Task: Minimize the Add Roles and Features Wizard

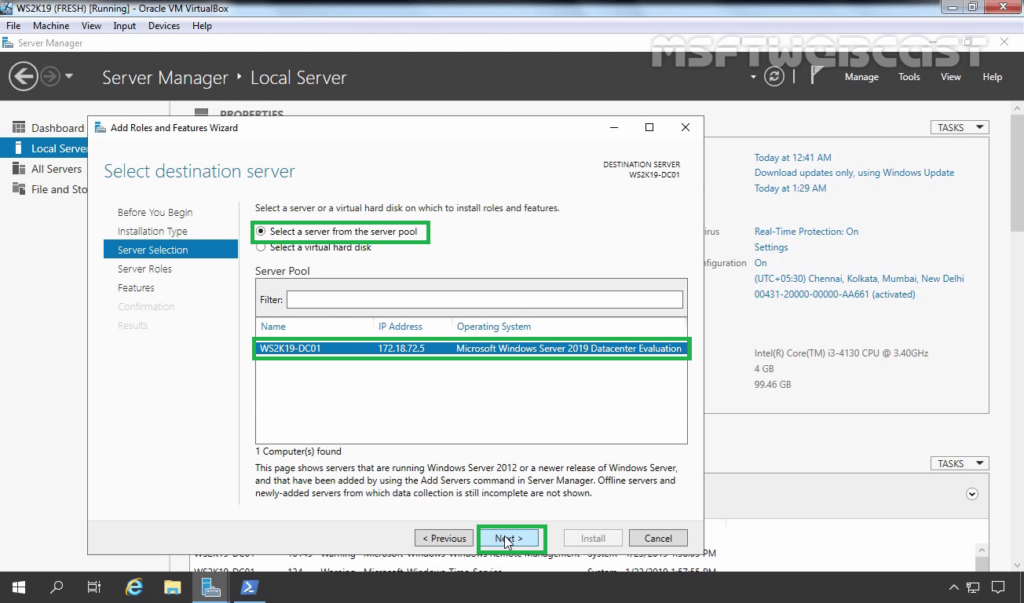Action: (614, 127)
